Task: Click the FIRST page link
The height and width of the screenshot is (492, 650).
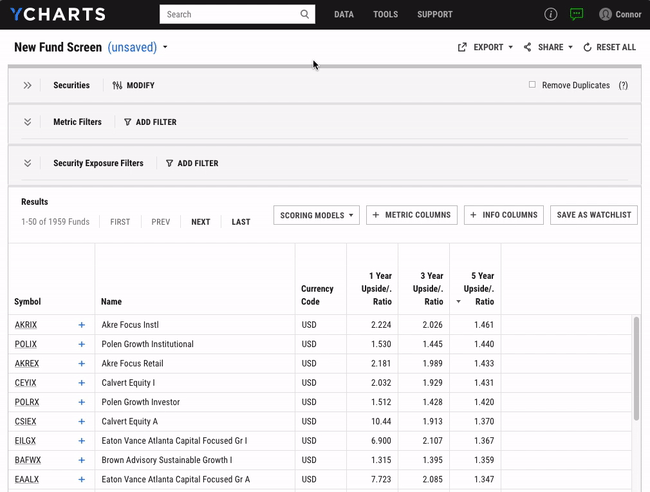Action: pos(120,222)
